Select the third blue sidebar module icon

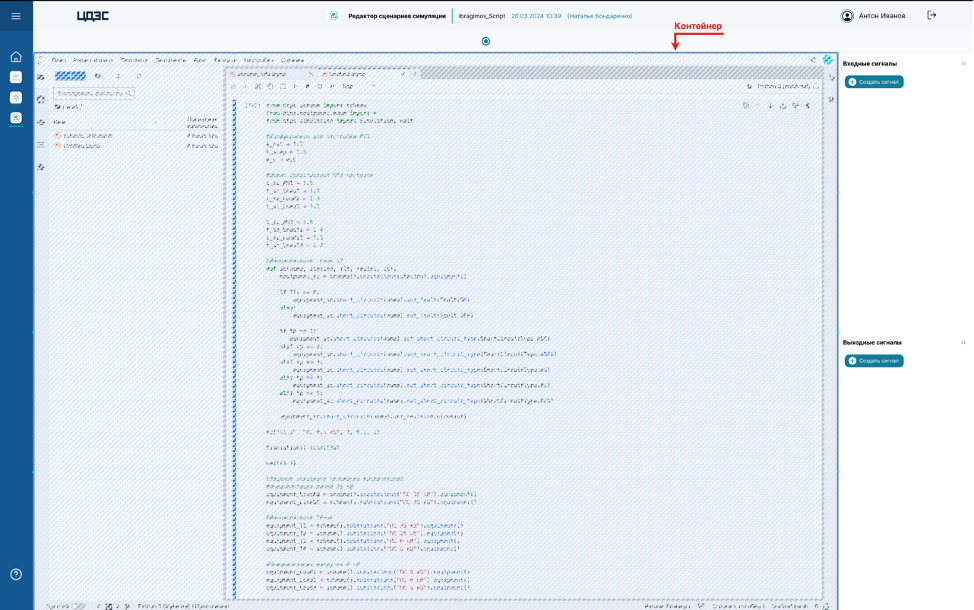coord(16,118)
